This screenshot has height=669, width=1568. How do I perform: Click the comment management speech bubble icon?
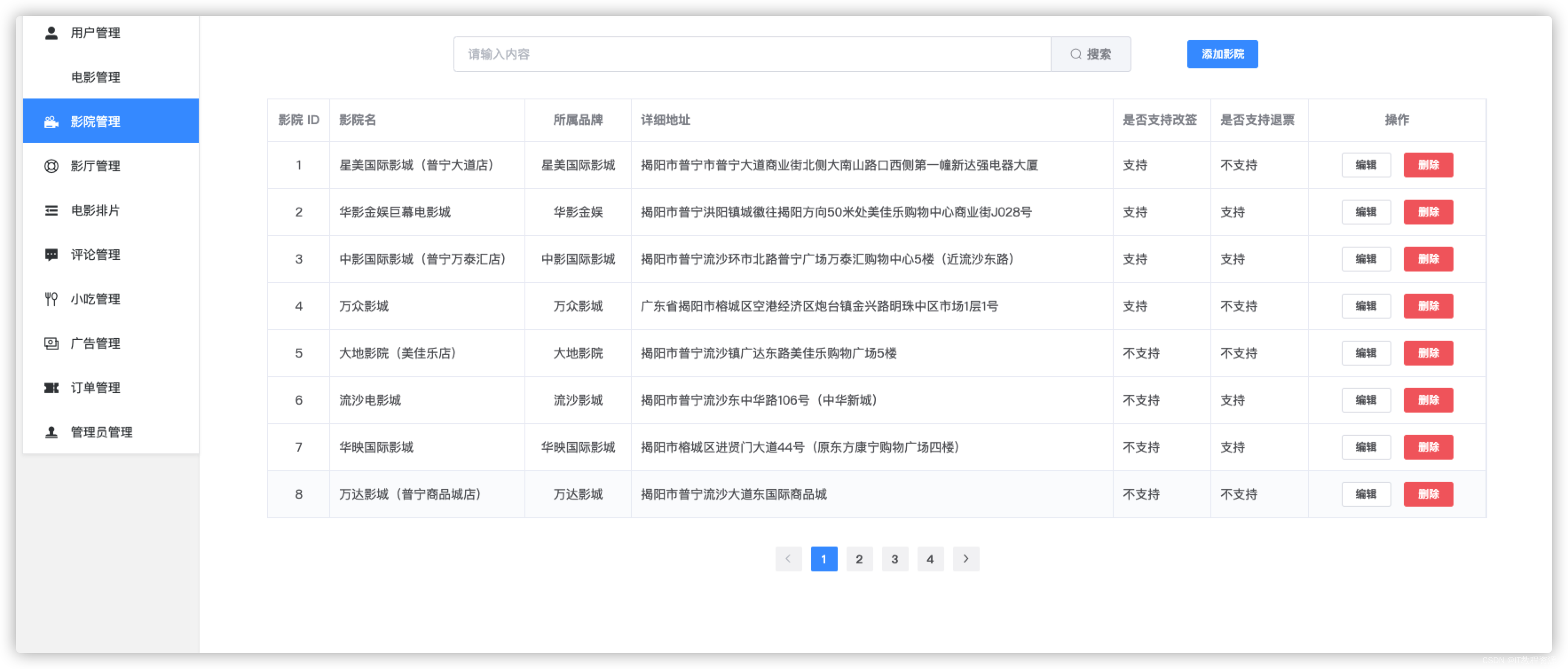[x=51, y=255]
